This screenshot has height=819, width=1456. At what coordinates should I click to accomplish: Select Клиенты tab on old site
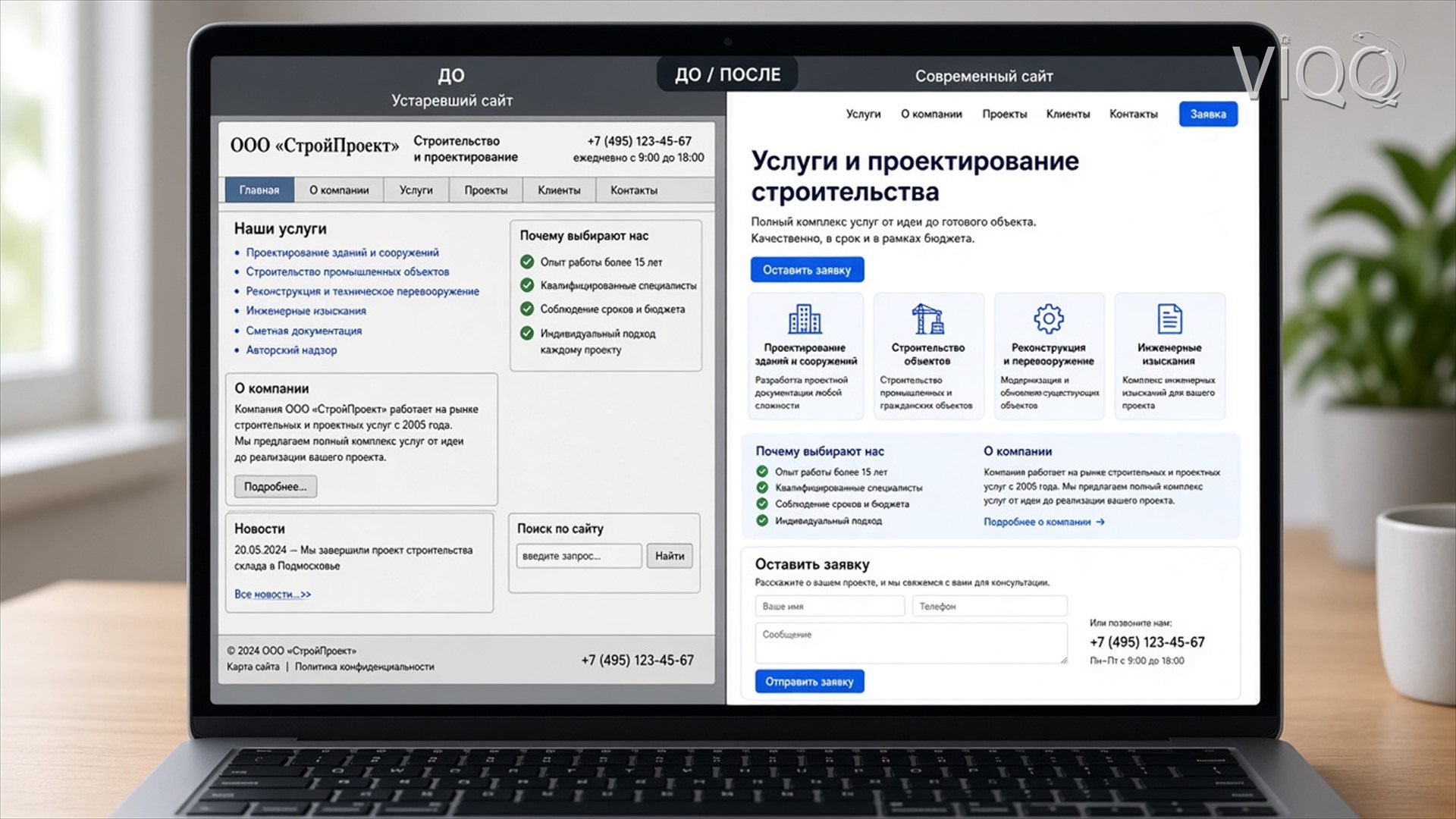click(x=559, y=190)
